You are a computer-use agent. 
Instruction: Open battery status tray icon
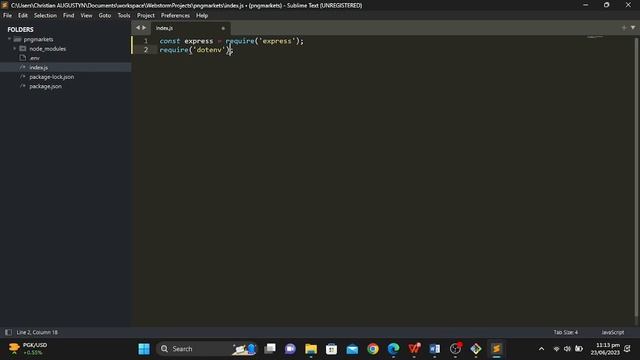pos(579,349)
